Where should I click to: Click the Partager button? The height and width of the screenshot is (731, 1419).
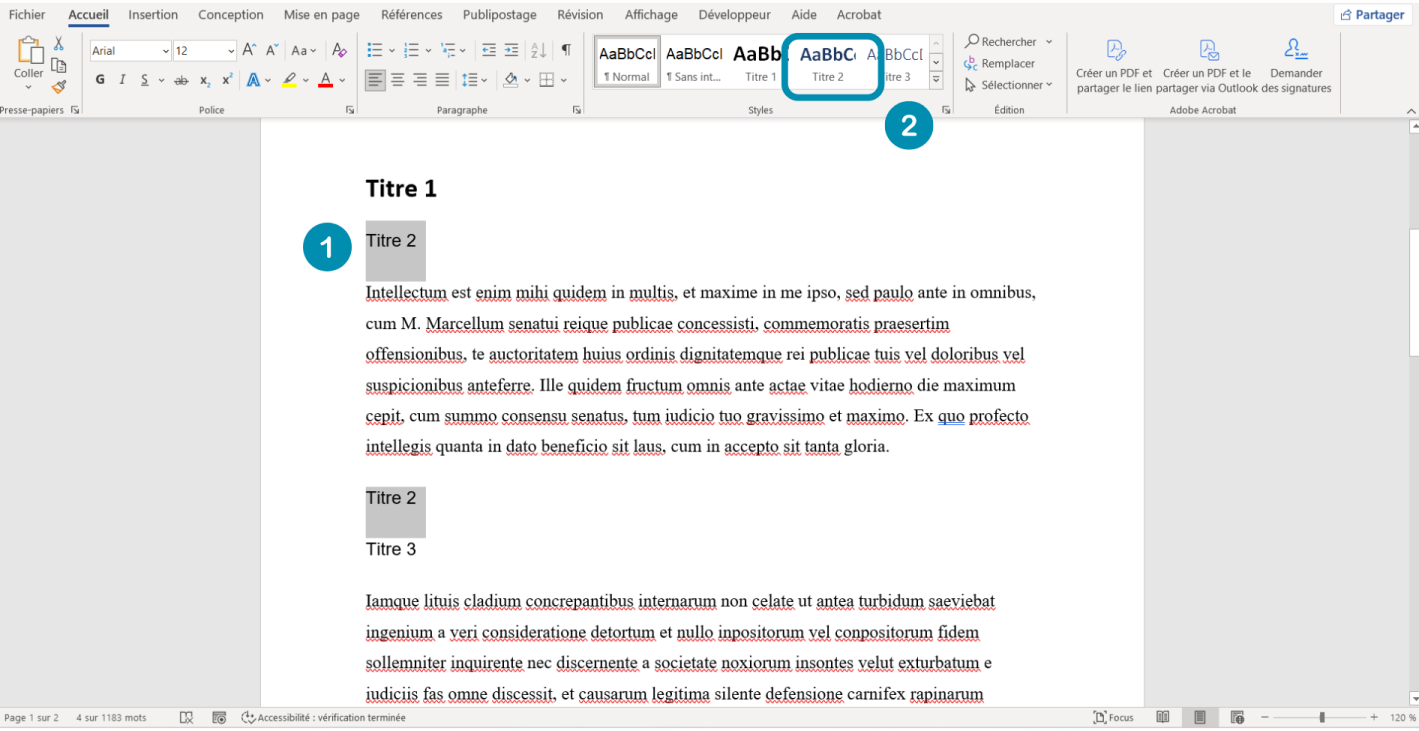coord(1372,15)
